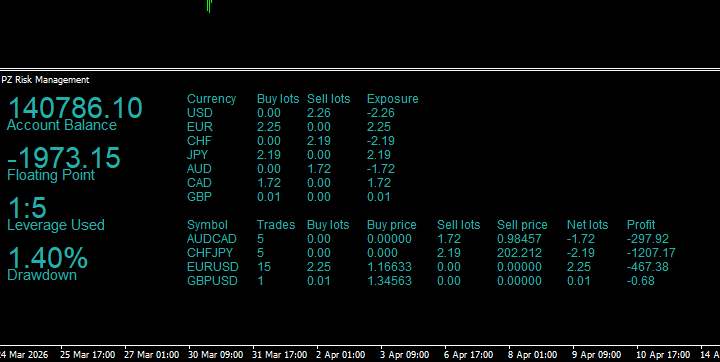Click the Profit column header

click(641, 225)
